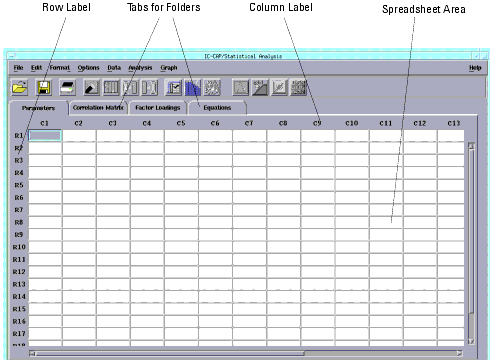Open the Analysis menu

tap(140, 68)
